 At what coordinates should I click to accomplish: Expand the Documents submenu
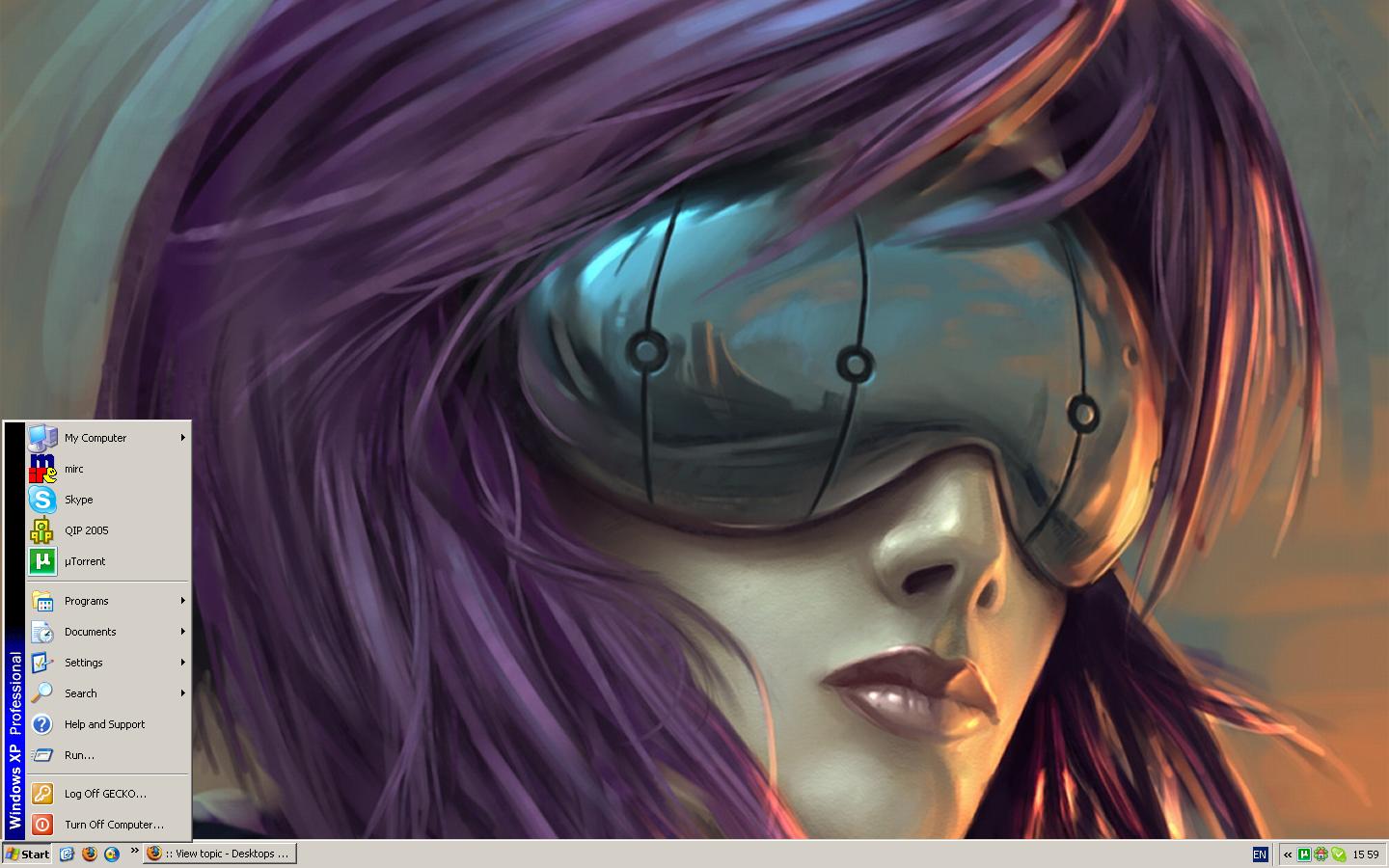click(108, 632)
